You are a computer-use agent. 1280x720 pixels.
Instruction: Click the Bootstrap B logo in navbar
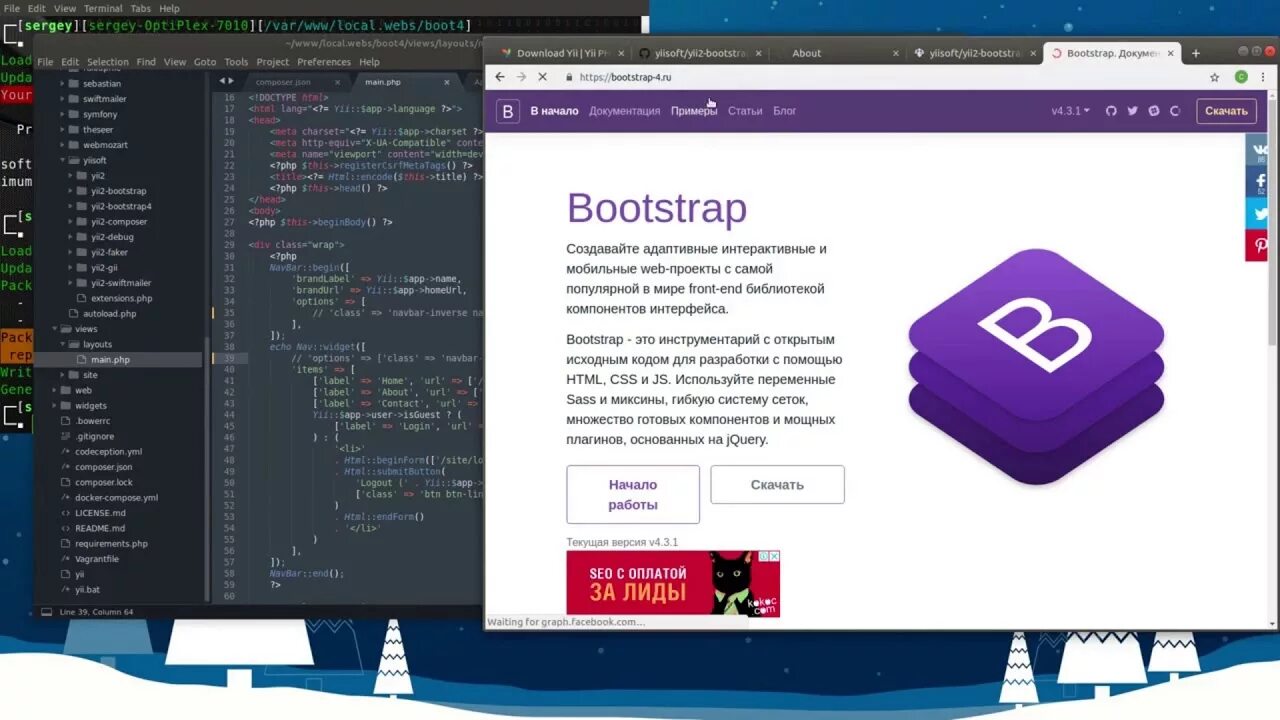tap(508, 111)
